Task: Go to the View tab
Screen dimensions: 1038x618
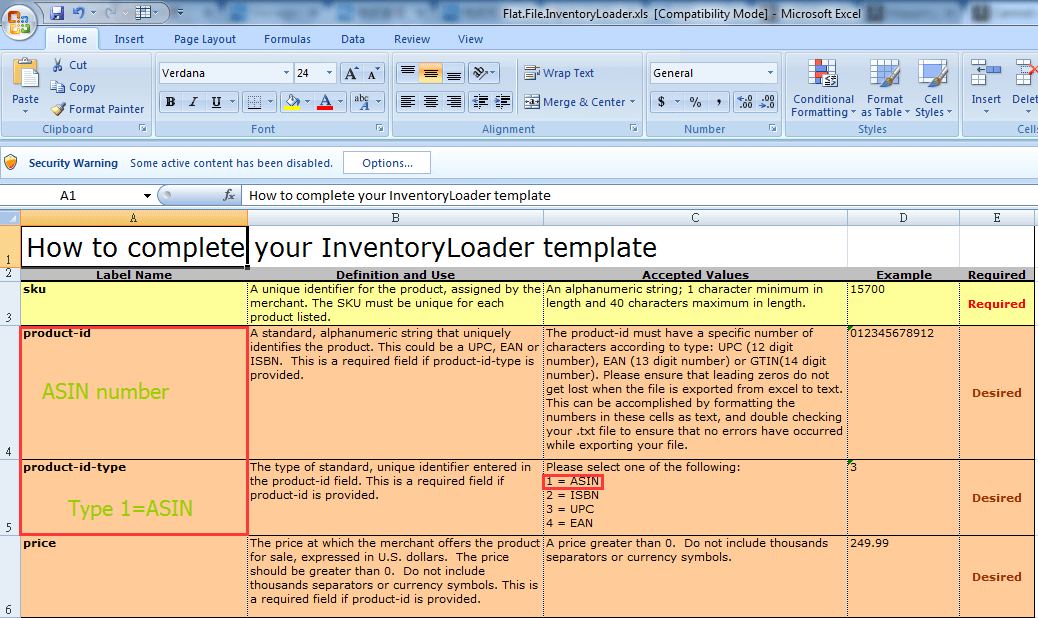Action: point(470,39)
